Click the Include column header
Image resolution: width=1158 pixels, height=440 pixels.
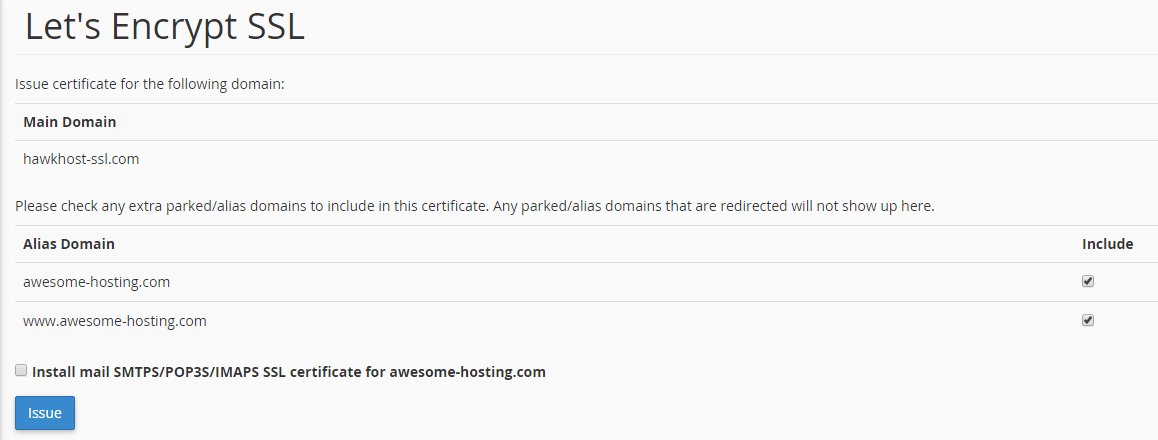click(x=1107, y=244)
